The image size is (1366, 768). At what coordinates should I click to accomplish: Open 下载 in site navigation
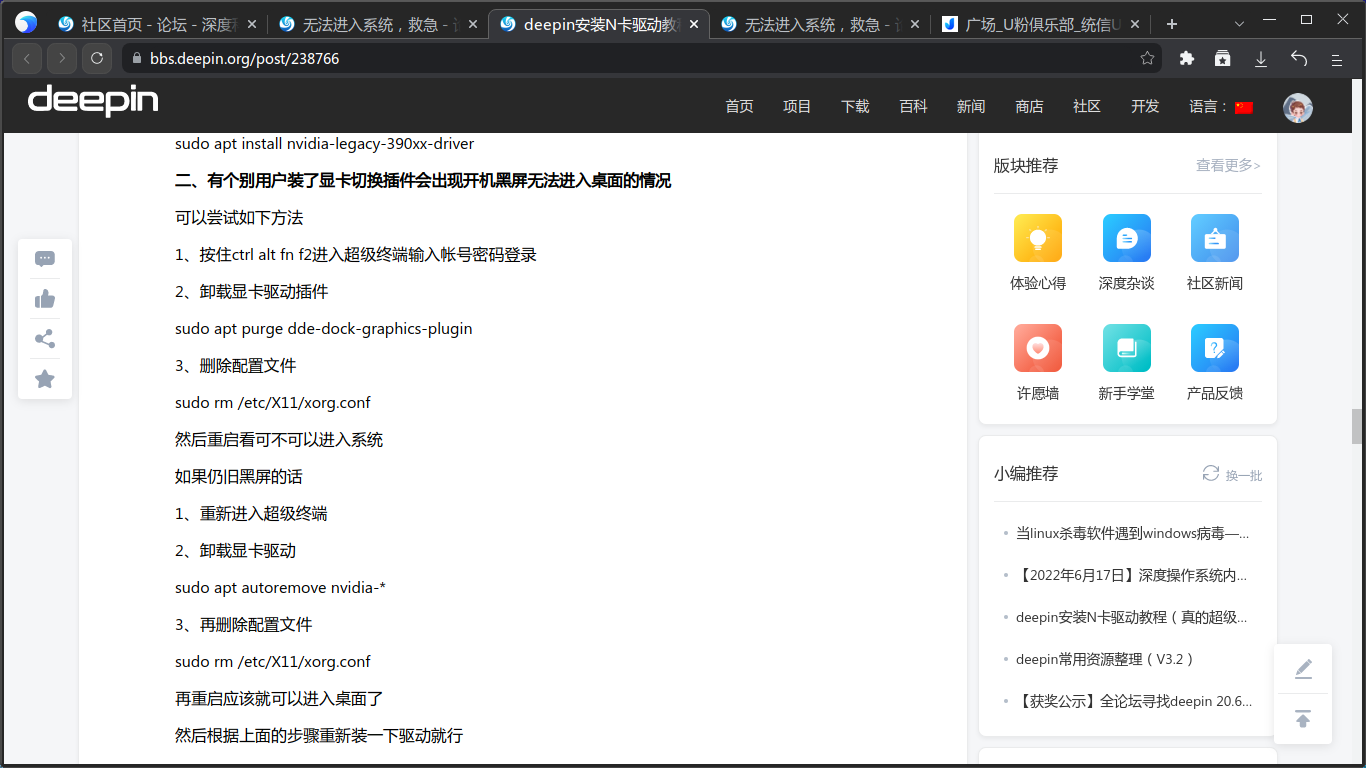(x=855, y=107)
